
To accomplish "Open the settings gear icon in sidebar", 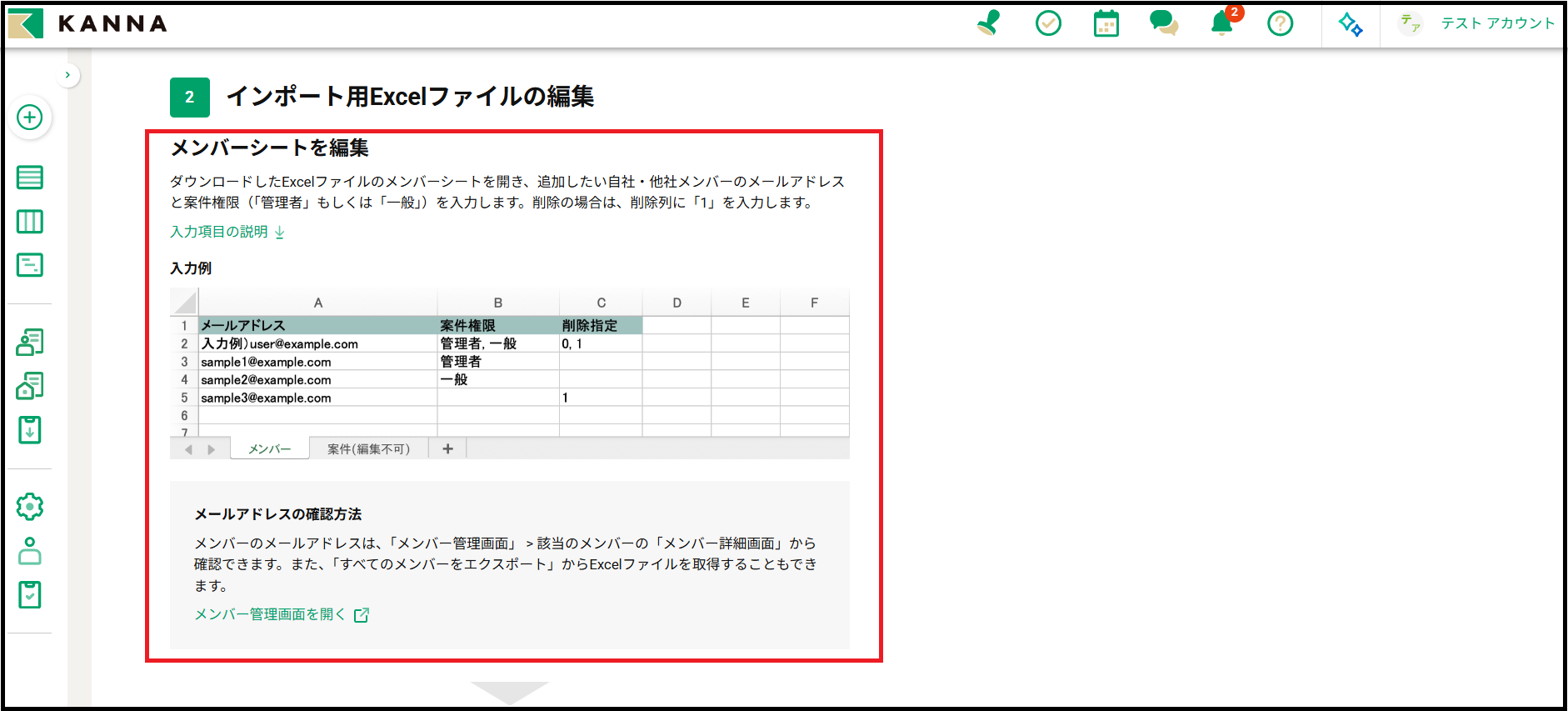I will (x=30, y=507).
